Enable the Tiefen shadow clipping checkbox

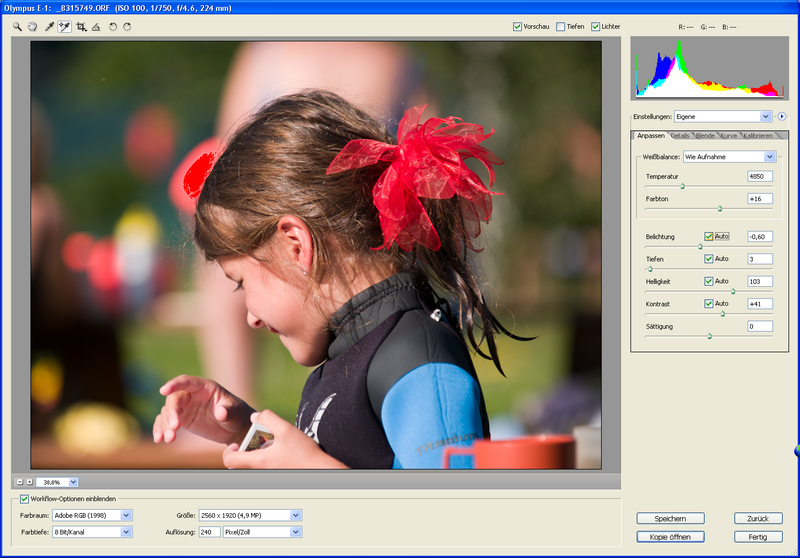(560, 27)
